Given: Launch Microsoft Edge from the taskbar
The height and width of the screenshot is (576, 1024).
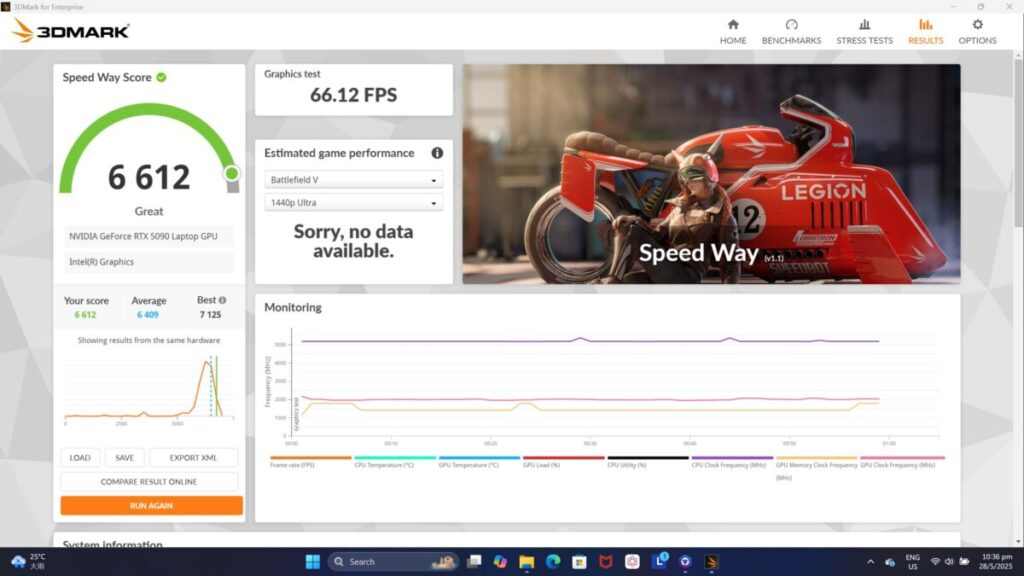Looking at the screenshot, I should [x=553, y=562].
